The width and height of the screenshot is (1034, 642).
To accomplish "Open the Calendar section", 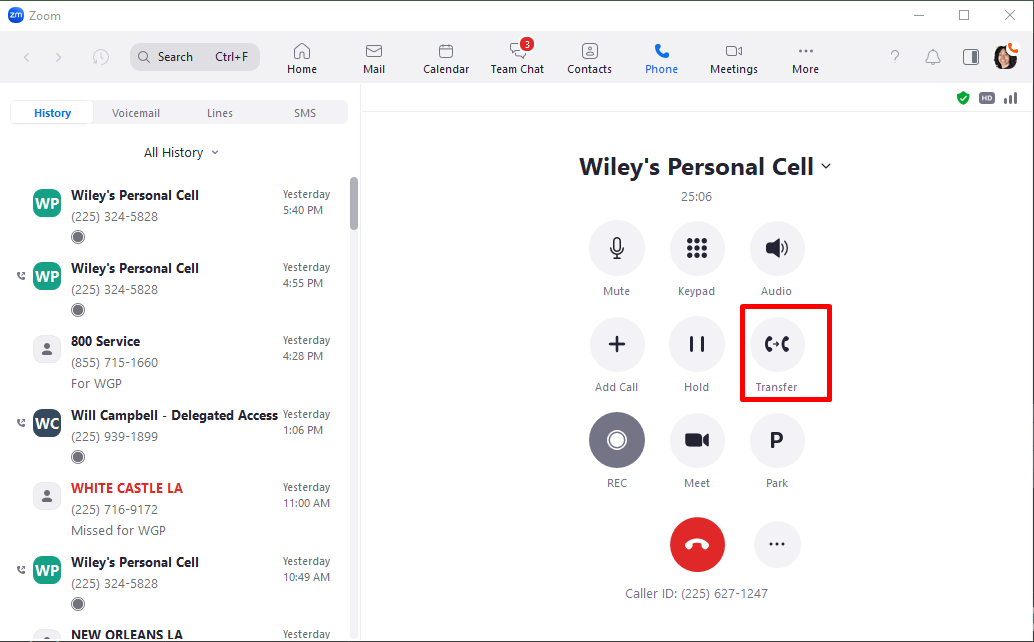I will [x=446, y=58].
